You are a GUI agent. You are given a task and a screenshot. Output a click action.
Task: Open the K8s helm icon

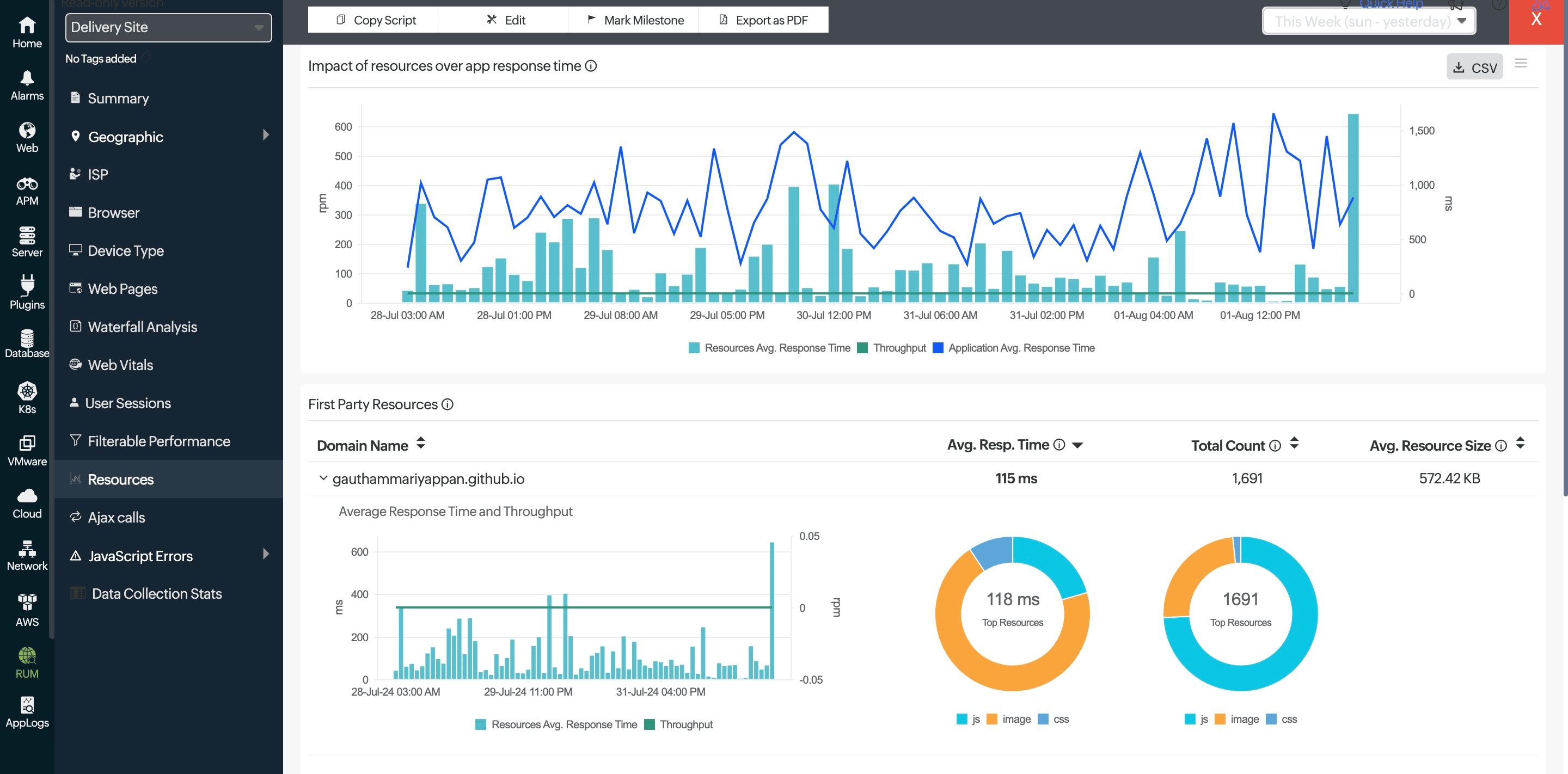(27, 391)
